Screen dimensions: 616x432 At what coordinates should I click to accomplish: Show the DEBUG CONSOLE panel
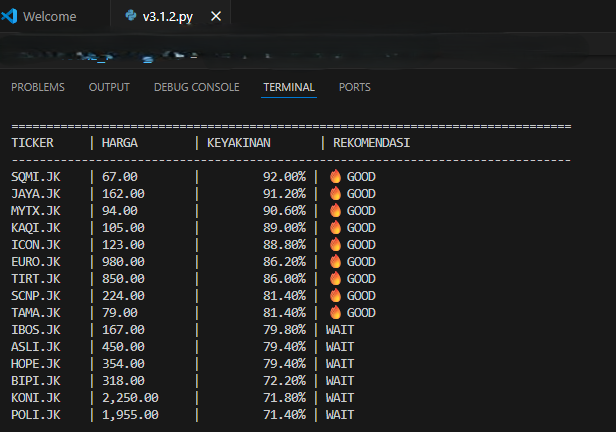(196, 87)
